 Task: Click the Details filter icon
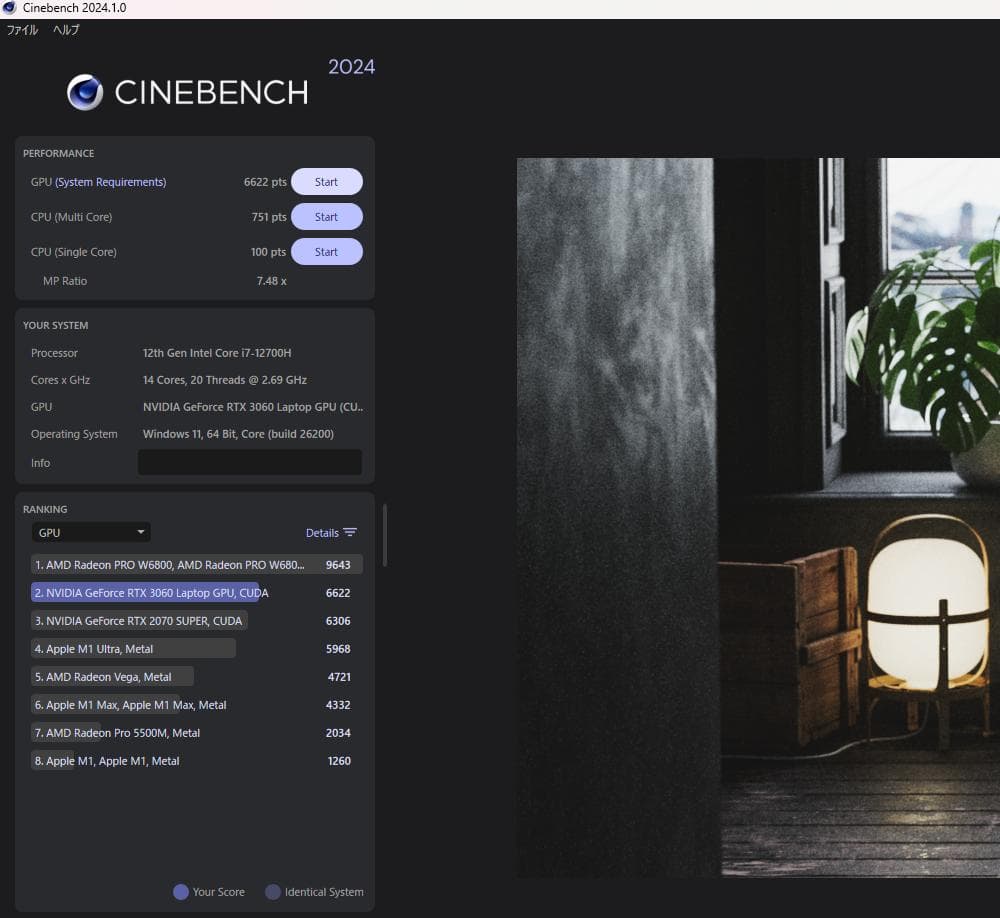click(350, 533)
